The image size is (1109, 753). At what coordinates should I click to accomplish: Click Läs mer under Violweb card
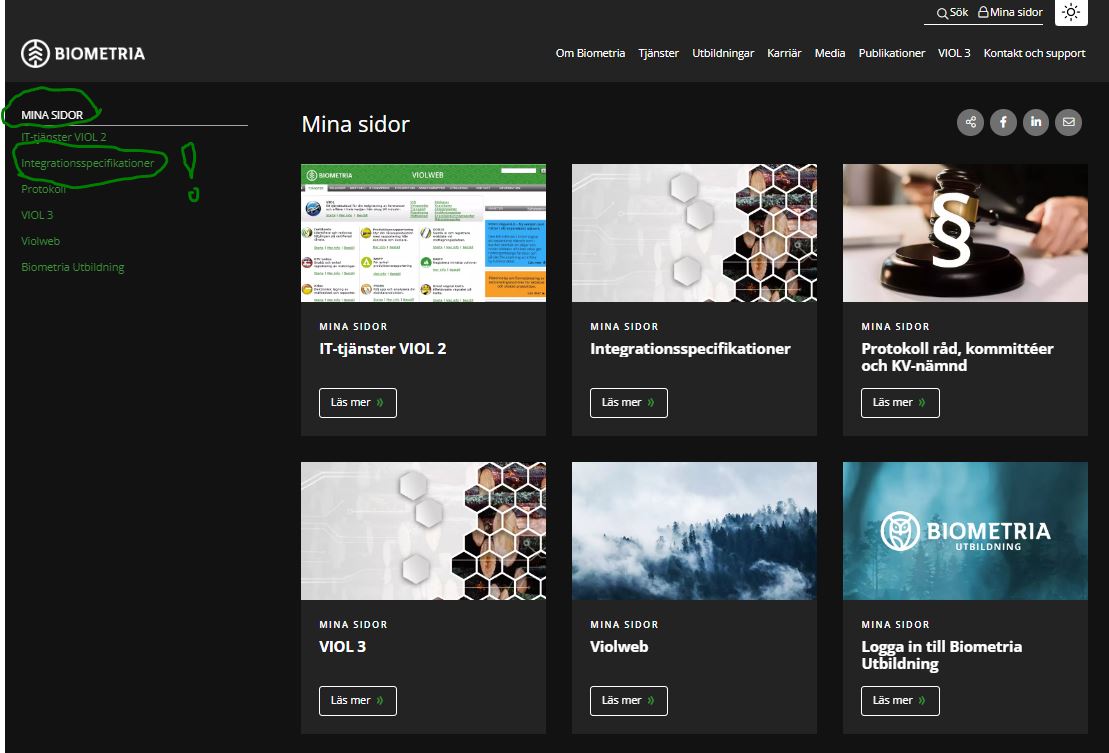tap(629, 701)
